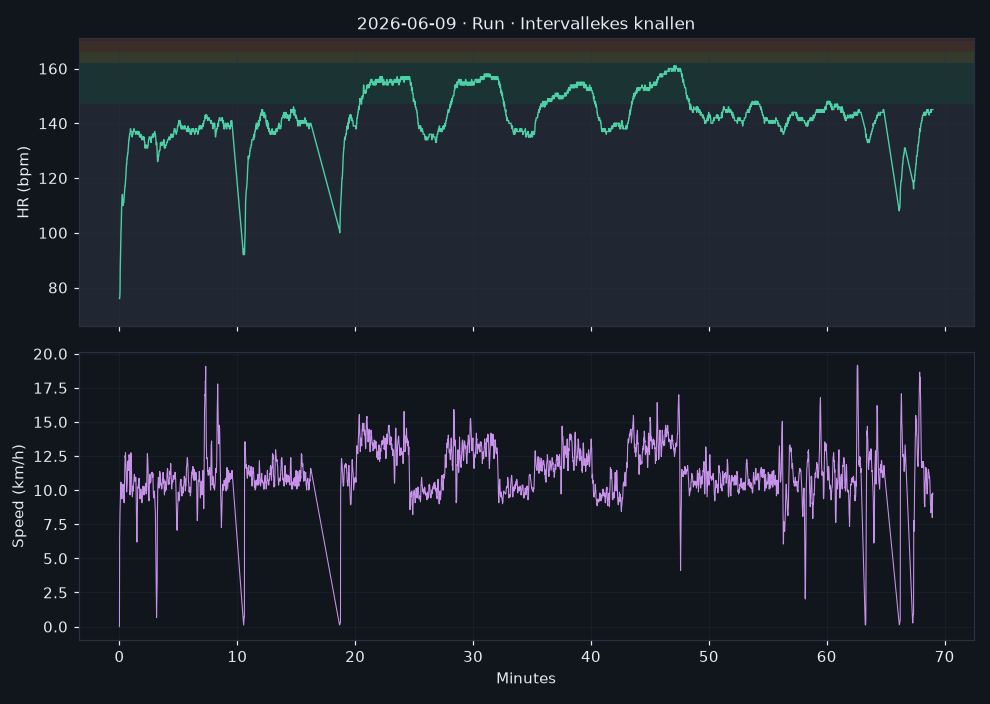This screenshot has height=704, width=990.
Task: Click the 50 tick on Minutes axis
Action: pos(709,657)
